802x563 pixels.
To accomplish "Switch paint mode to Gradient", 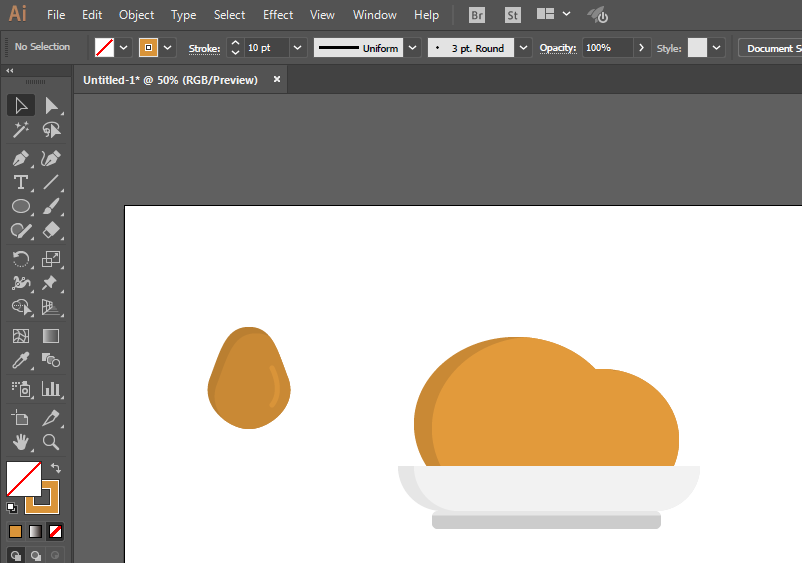I will tap(35, 531).
